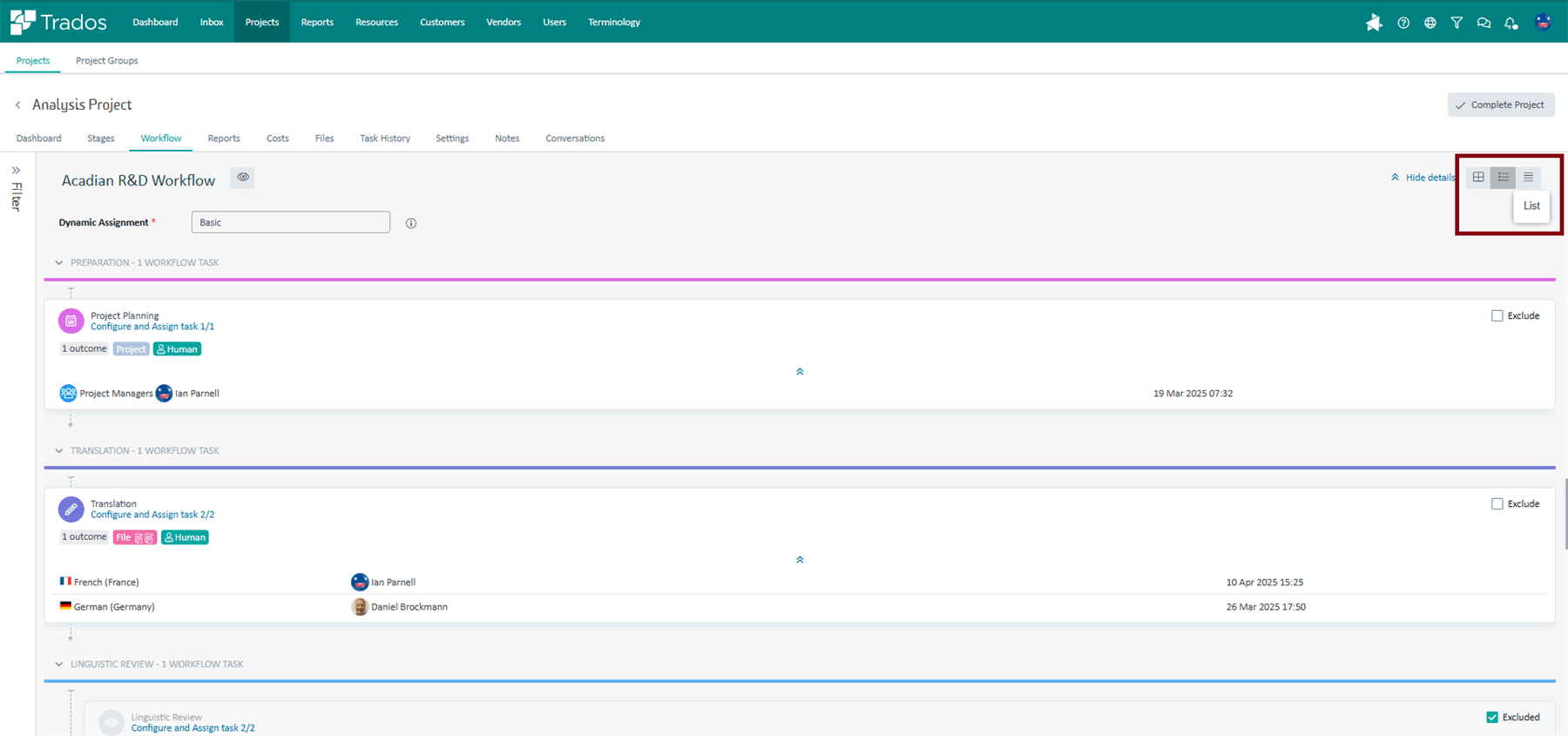Check Exclude for Project Planning task
This screenshot has height=736, width=1568.
[x=1497, y=316]
